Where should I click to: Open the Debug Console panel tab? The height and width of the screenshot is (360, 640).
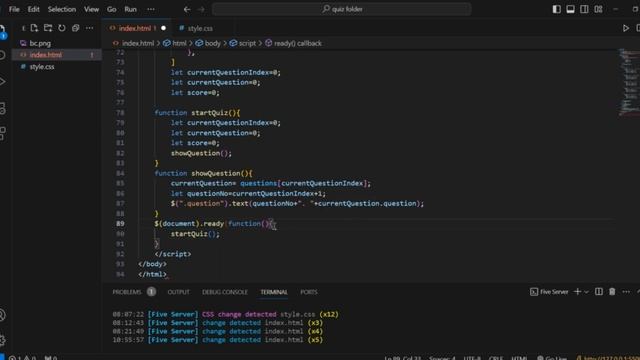click(224, 292)
